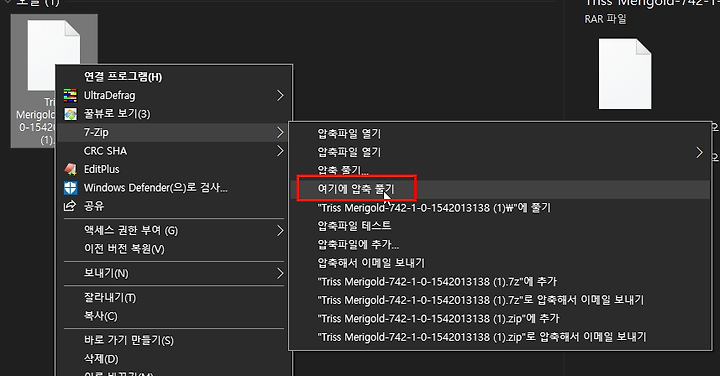Compress to .zip and email item
The width and height of the screenshot is (720, 376).
click(501, 337)
